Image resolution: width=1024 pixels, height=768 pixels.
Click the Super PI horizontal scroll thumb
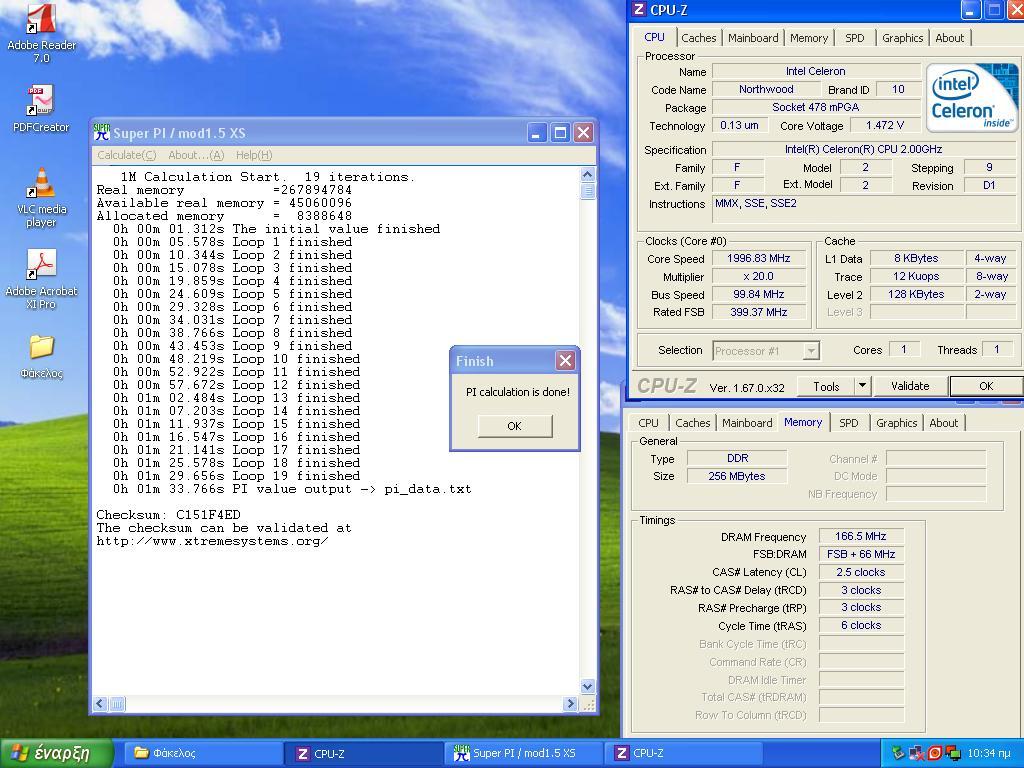117,703
